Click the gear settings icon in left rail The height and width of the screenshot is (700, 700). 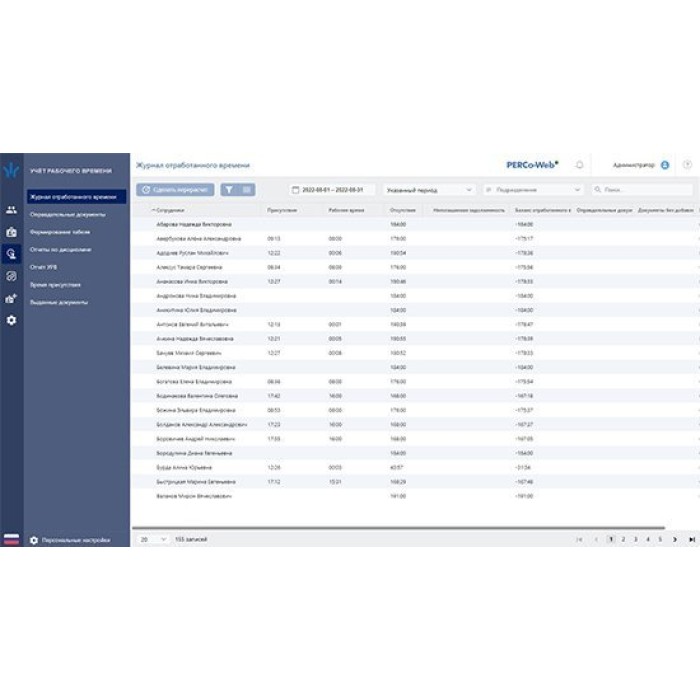11,320
